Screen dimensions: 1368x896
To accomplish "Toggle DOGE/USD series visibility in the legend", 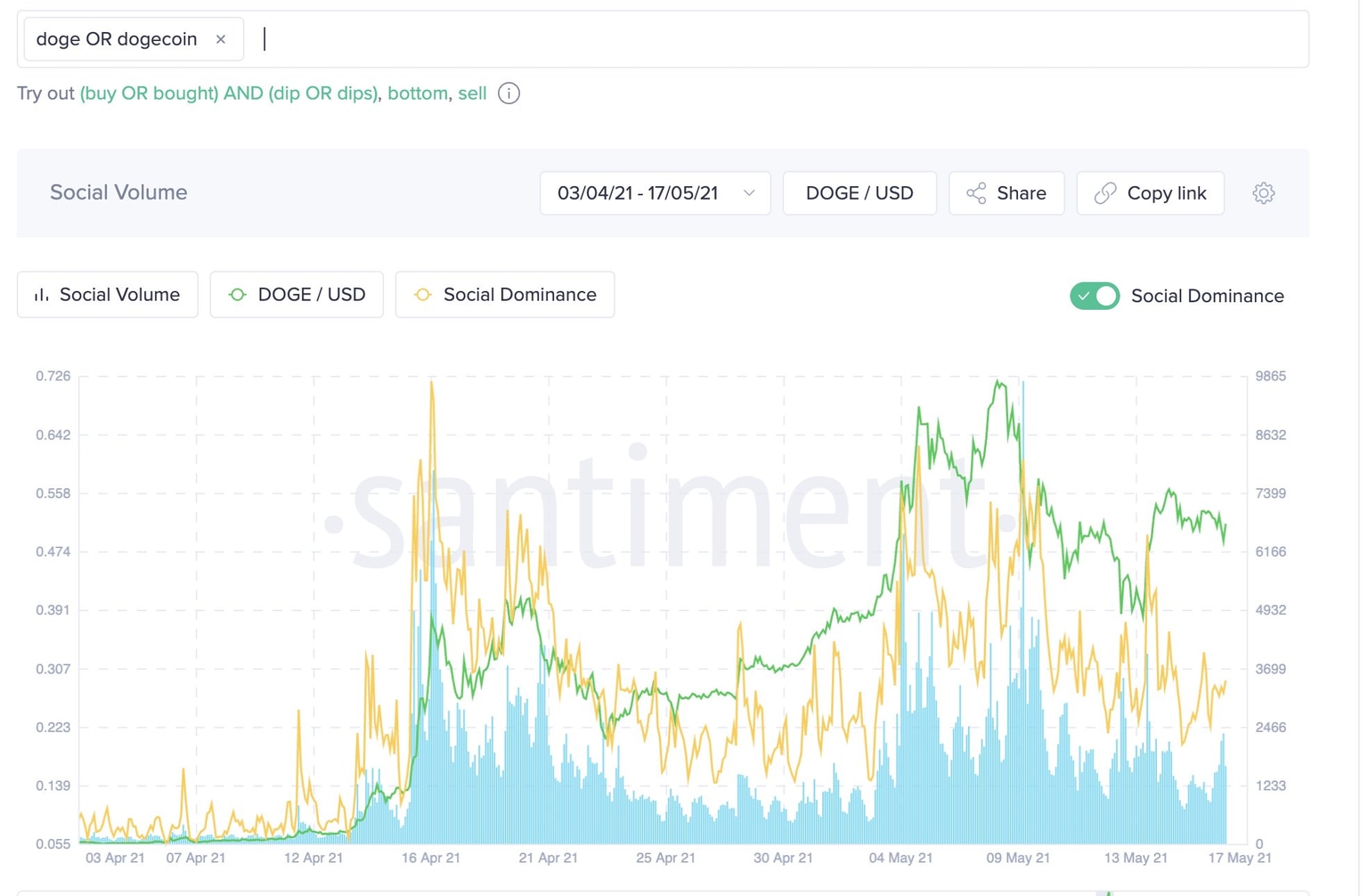I will (297, 294).
